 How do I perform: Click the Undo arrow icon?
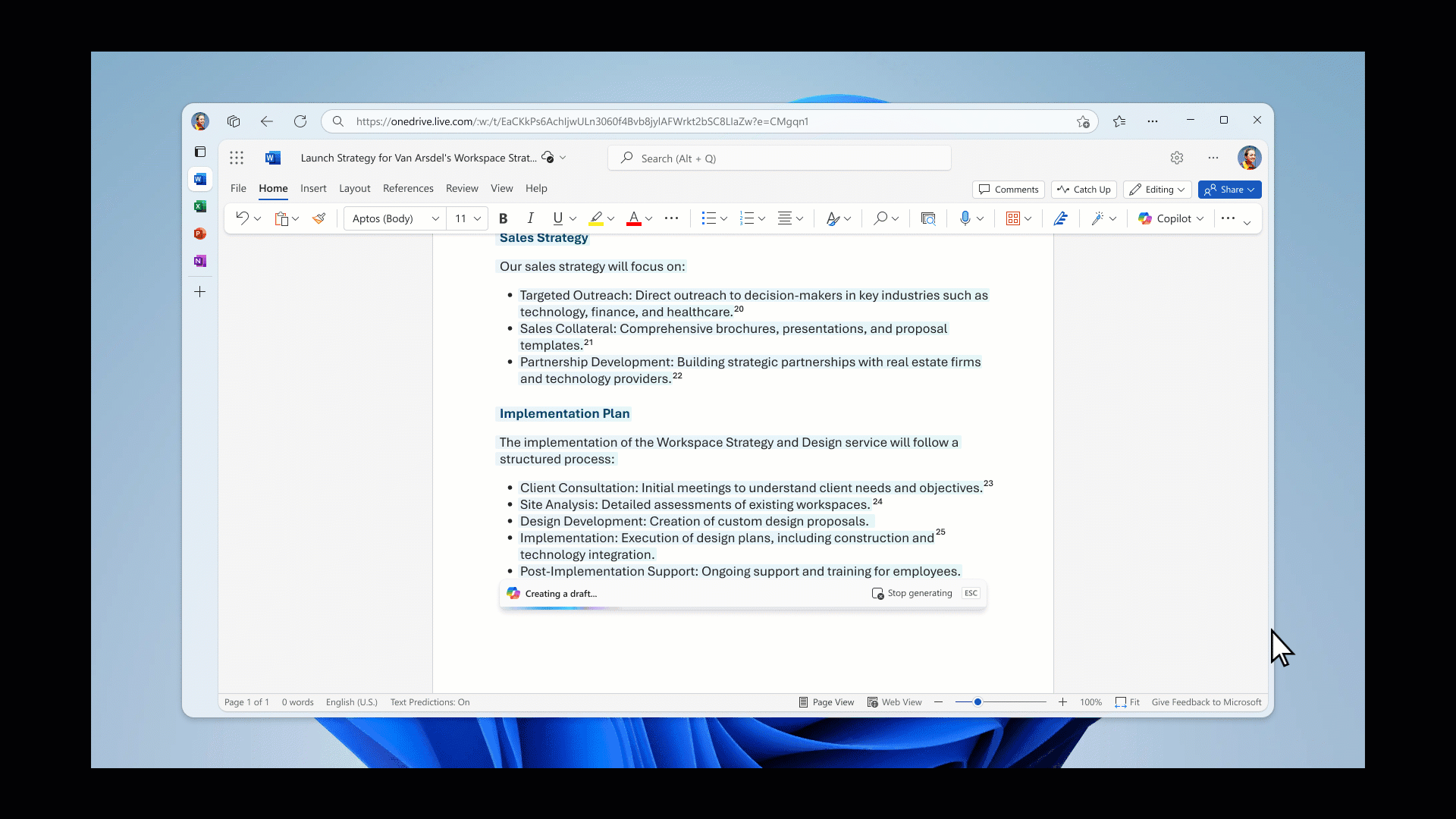242,218
